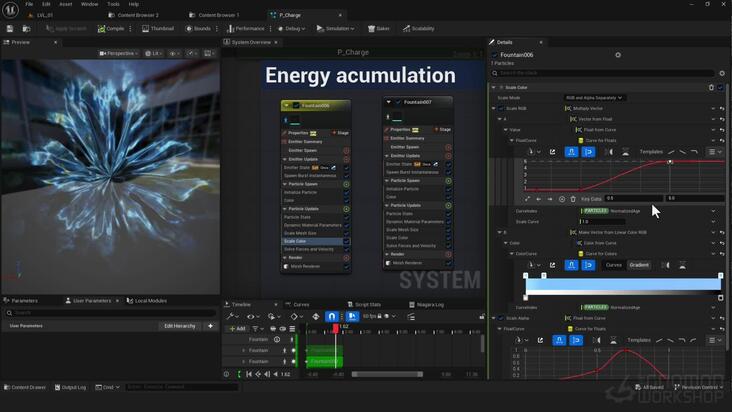
Task: Open the Thumbnail tool
Action: coord(158,28)
